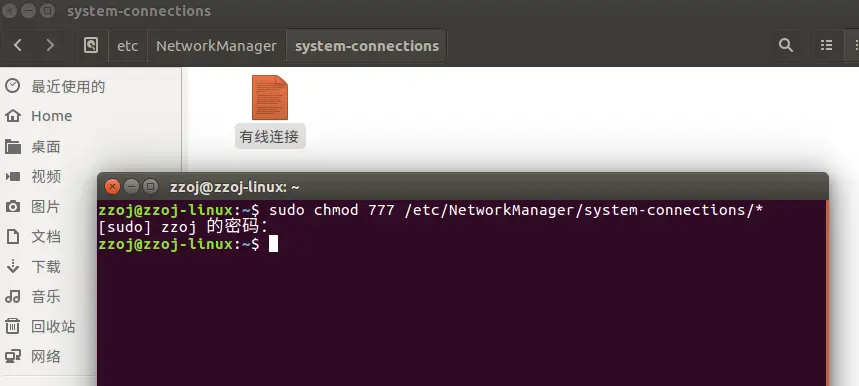Go forward with the right arrow button

coord(50,45)
